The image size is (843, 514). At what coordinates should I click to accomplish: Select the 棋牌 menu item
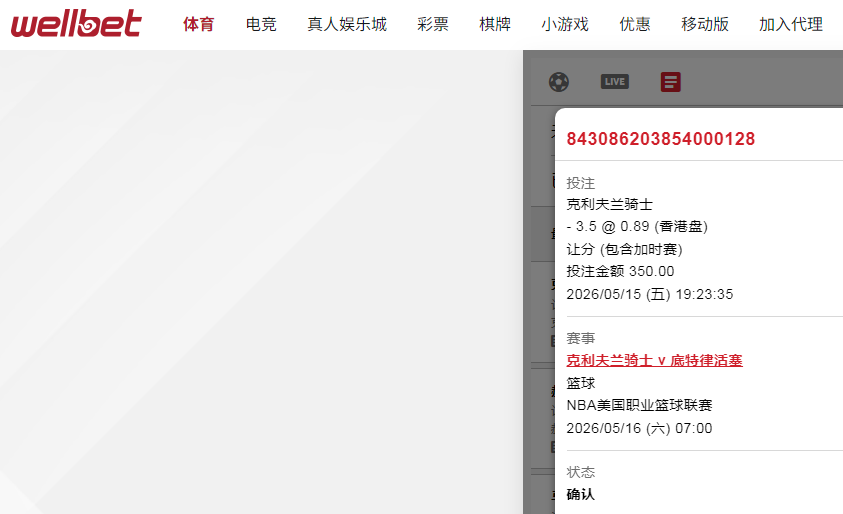coord(495,24)
